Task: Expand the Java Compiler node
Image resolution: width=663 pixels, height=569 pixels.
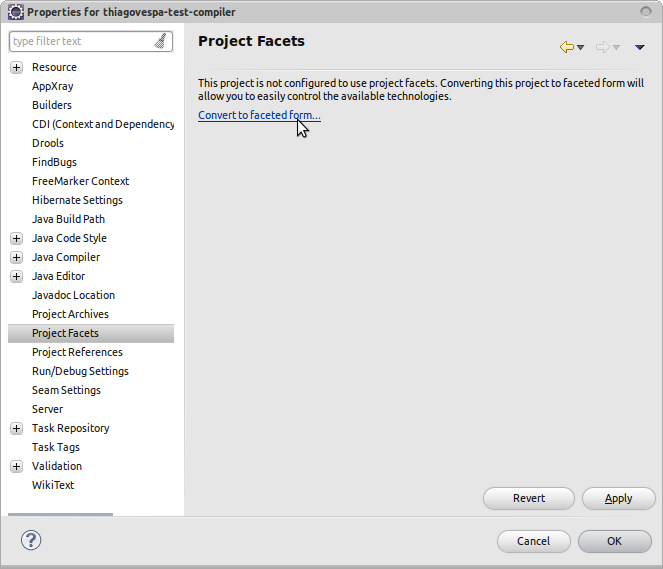Action: [x=16, y=257]
